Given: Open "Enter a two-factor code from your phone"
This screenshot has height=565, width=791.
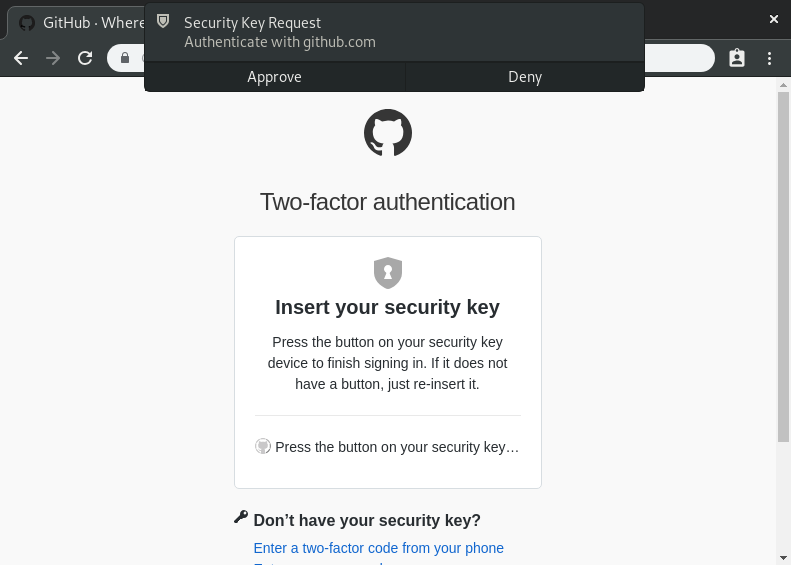Looking at the screenshot, I should tap(378, 548).
